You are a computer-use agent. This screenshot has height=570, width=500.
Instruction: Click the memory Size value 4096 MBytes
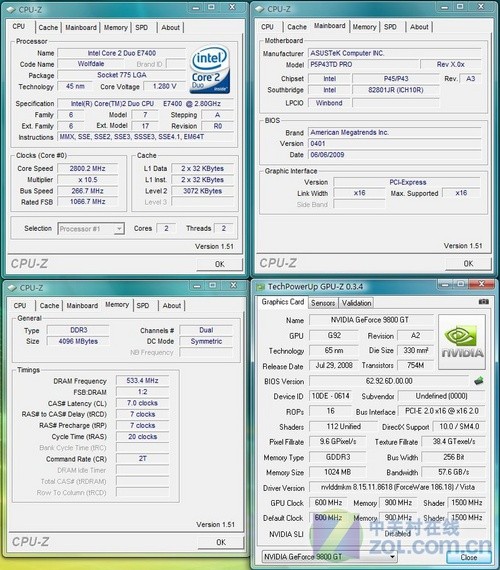pos(79,341)
